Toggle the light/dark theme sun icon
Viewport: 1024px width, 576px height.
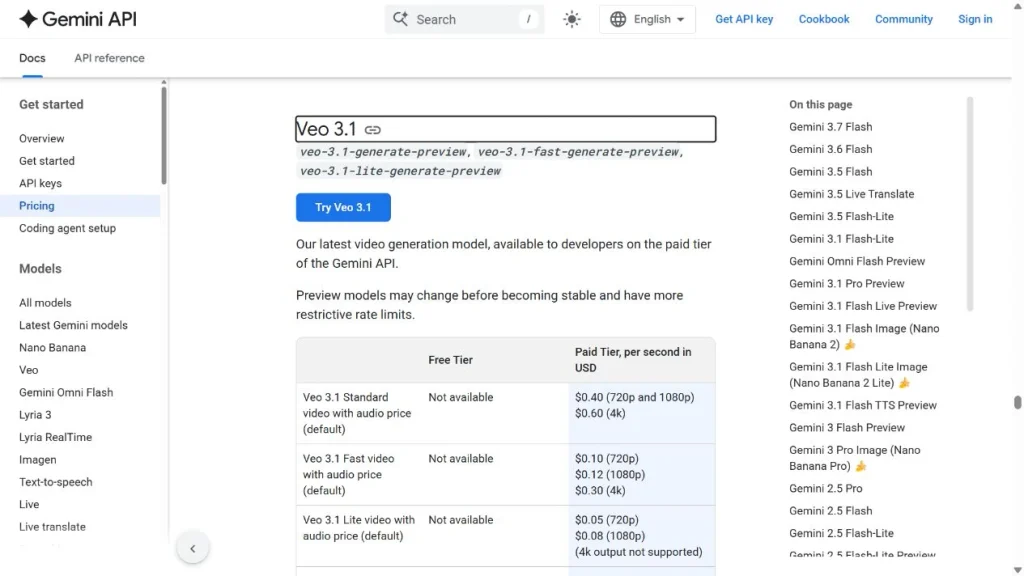pos(571,19)
